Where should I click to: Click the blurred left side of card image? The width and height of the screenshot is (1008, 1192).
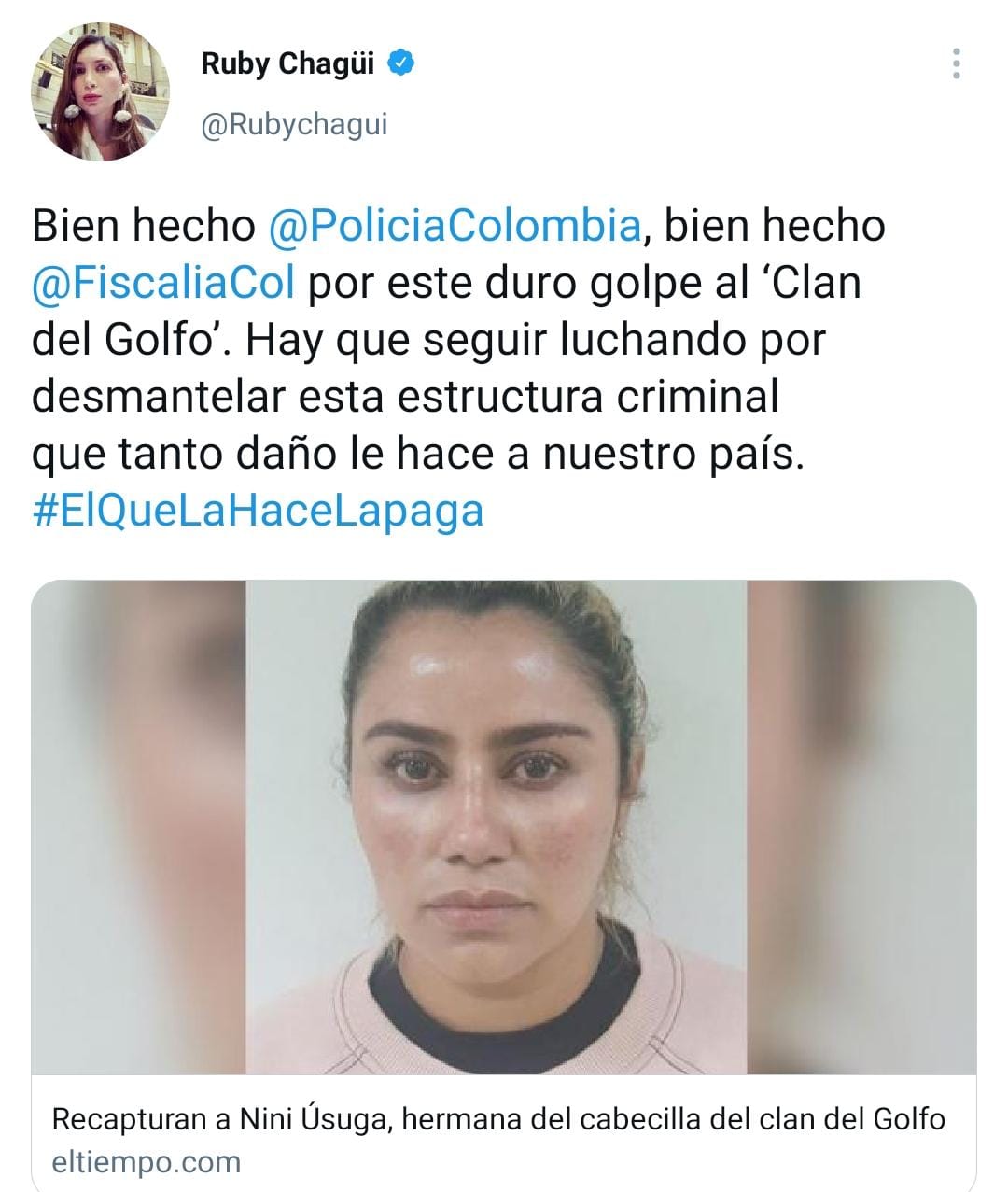[x=139, y=827]
